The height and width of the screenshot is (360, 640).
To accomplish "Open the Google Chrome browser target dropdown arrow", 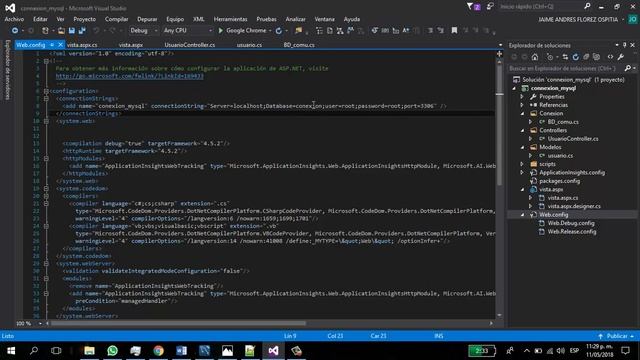I will pos(270,31).
